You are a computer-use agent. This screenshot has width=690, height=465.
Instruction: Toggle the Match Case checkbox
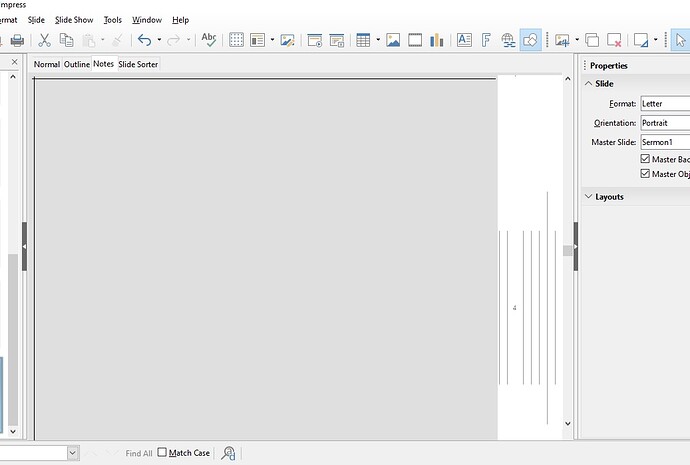pyautogui.click(x=162, y=452)
